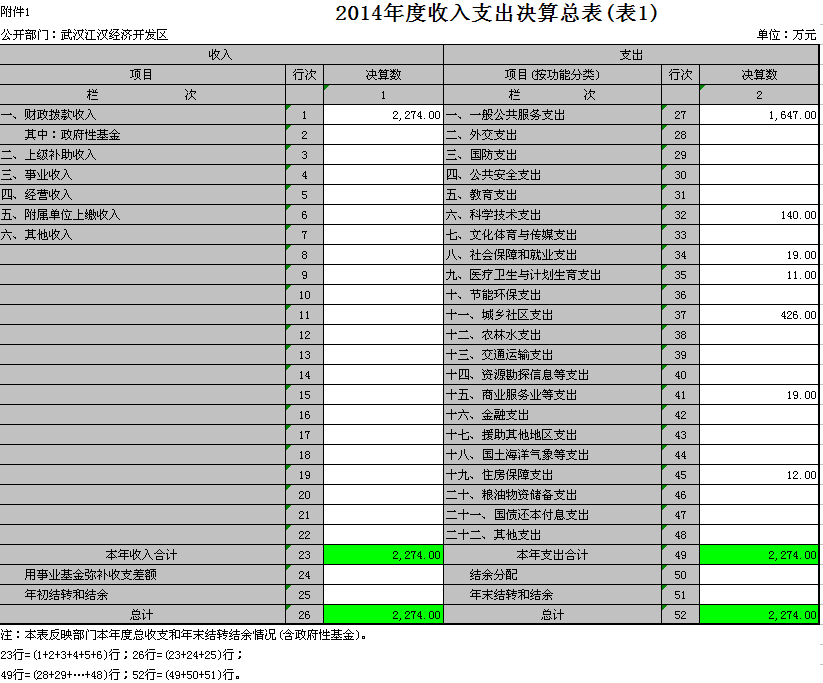Viewport: 823px width, 683px height.
Task: Click the 单位：万元 unit text
Action: (x=787, y=35)
